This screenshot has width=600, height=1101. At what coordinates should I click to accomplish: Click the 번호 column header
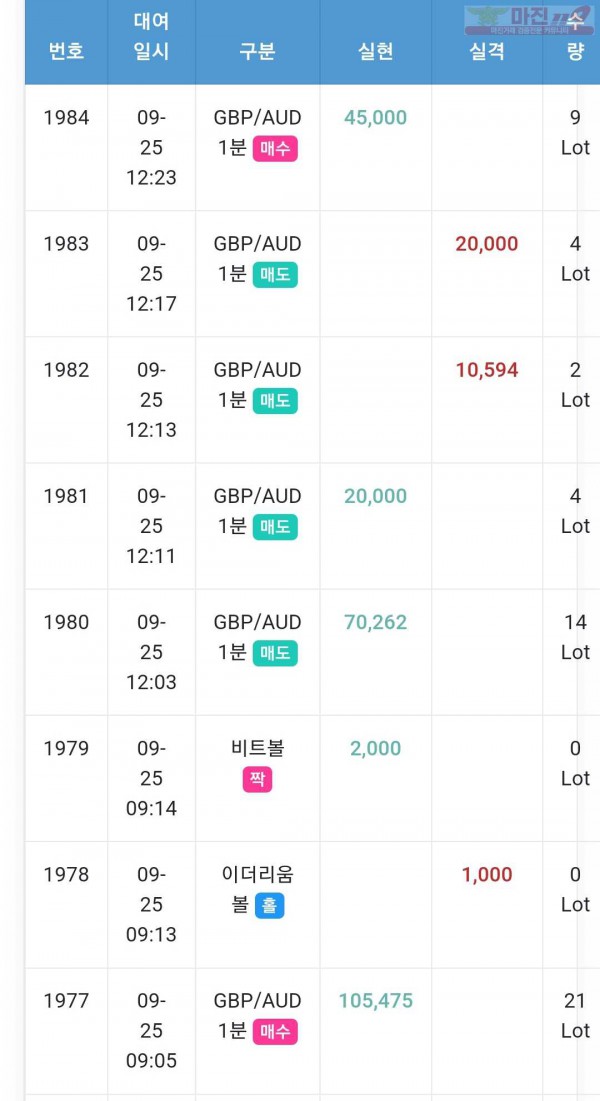tap(66, 51)
